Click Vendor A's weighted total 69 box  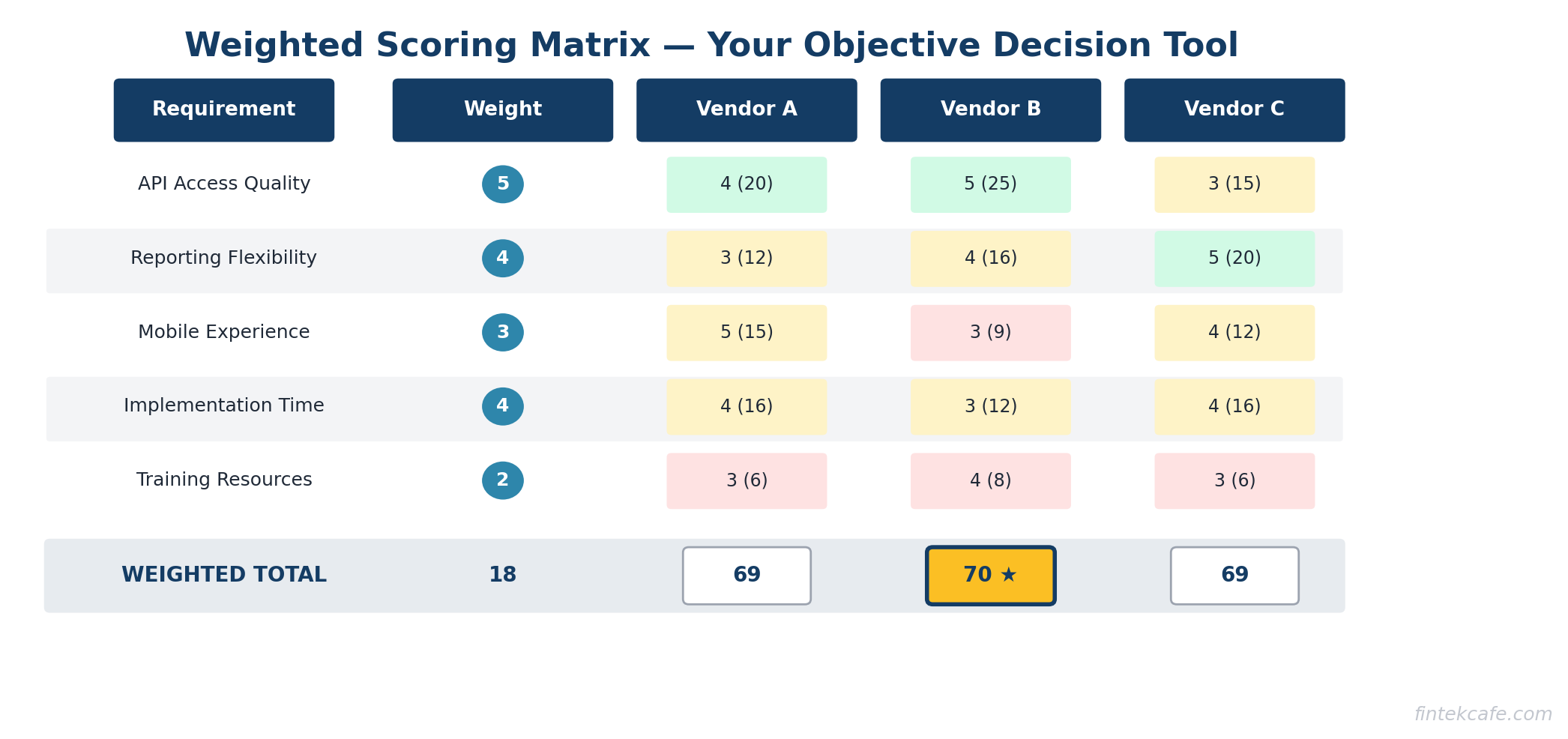(x=747, y=576)
